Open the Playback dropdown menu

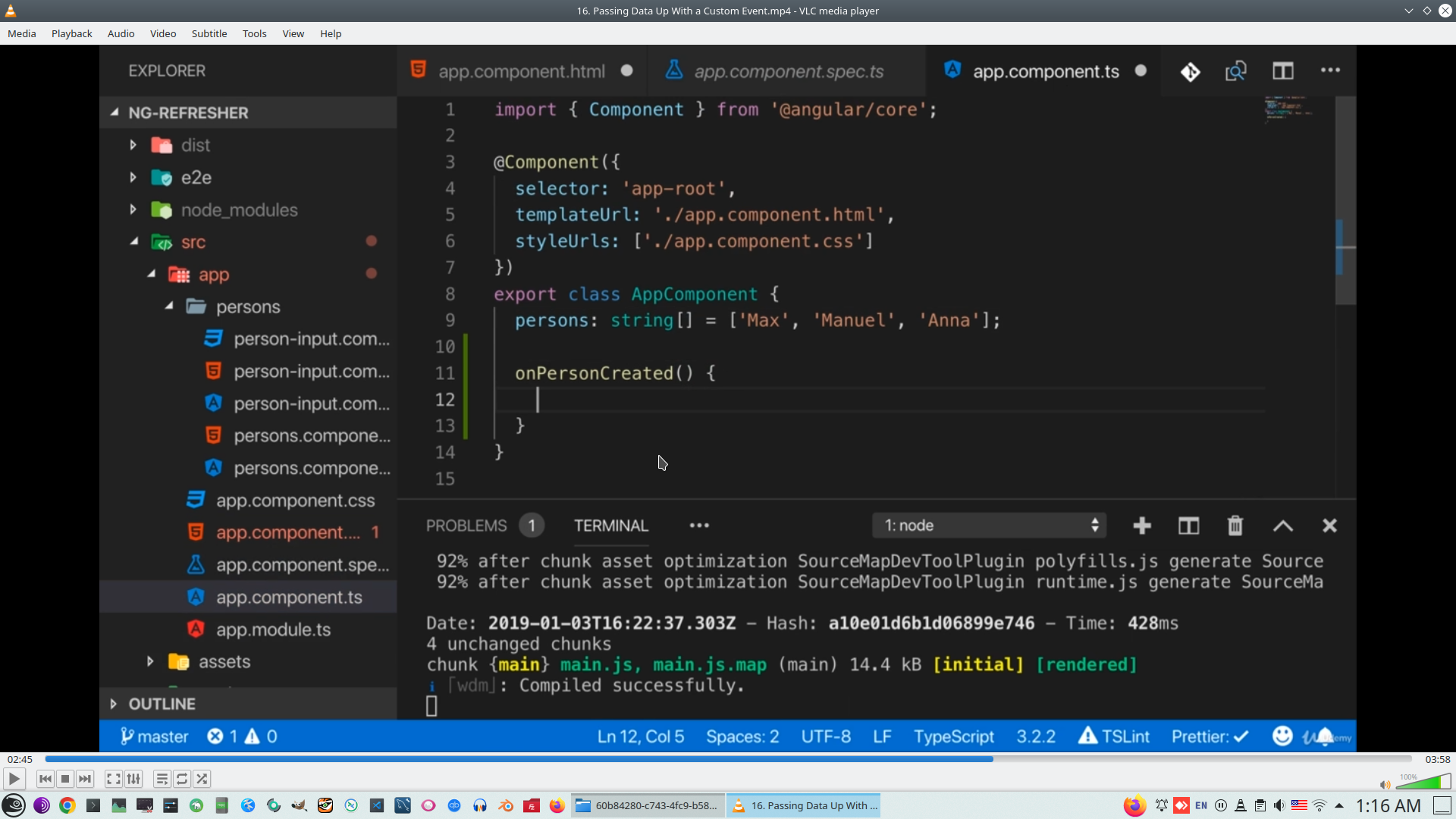pyautogui.click(x=71, y=33)
